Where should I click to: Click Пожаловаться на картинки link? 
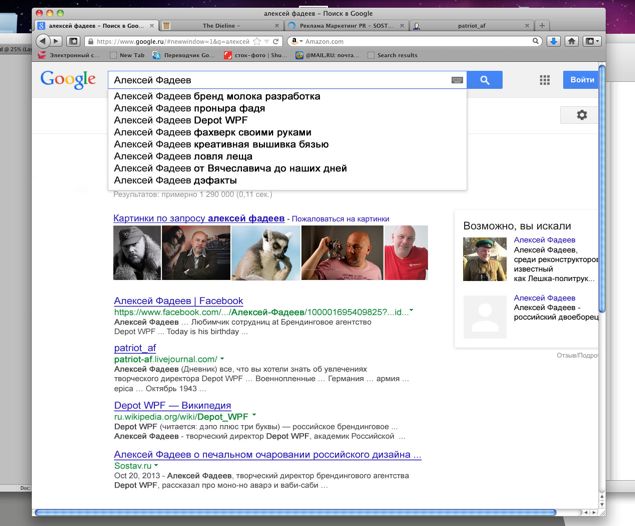click(340, 219)
